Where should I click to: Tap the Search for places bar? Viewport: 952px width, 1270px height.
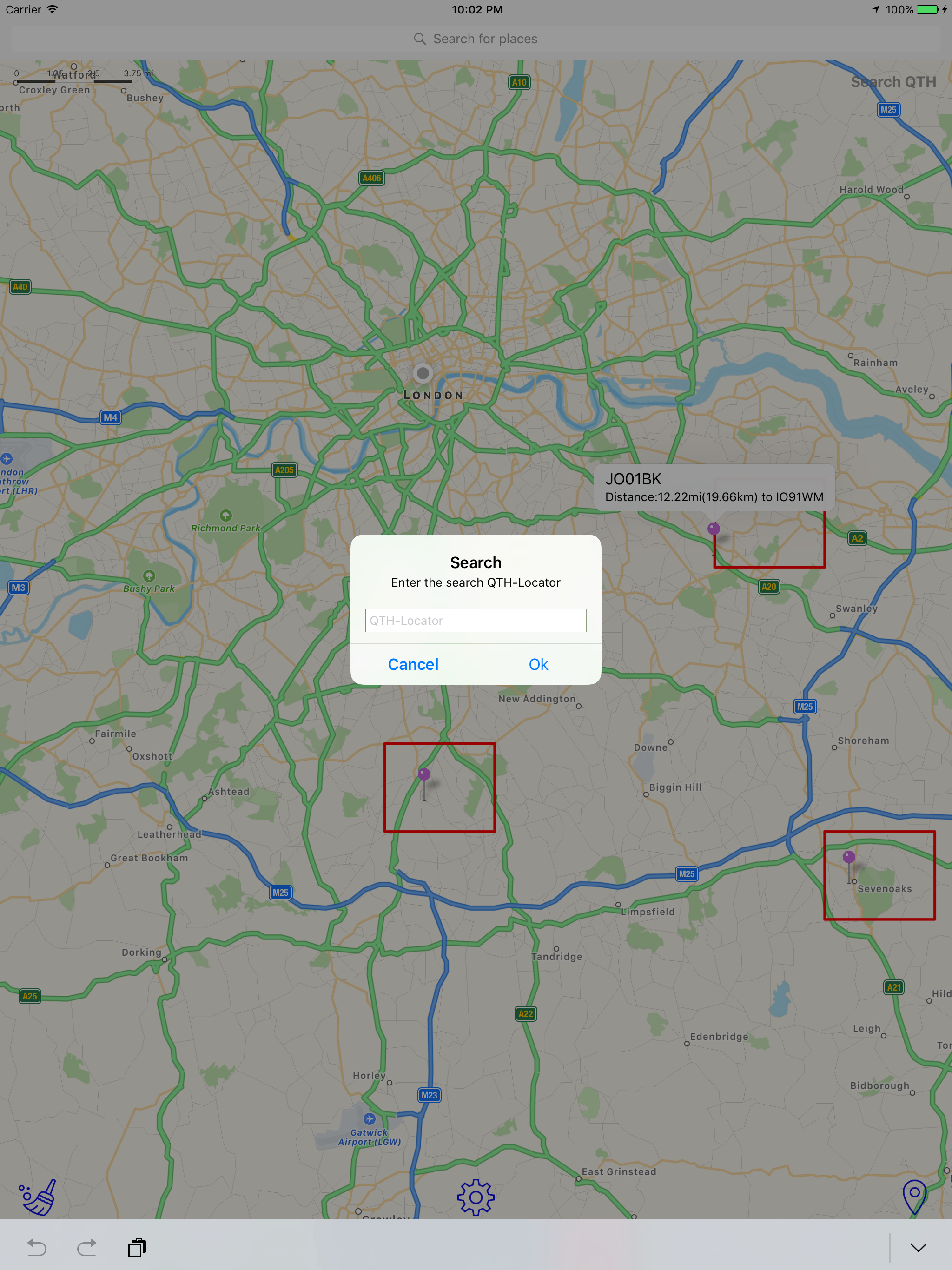[476, 39]
